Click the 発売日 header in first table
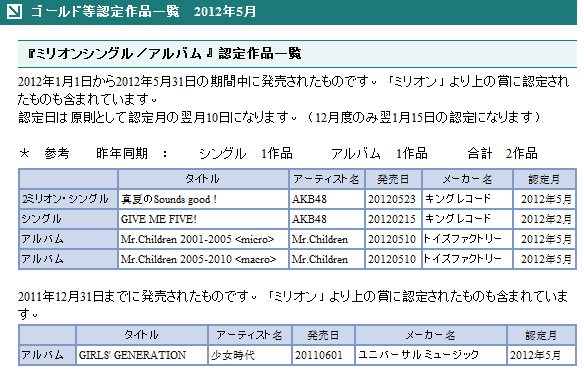584x379 pixels. click(x=393, y=179)
